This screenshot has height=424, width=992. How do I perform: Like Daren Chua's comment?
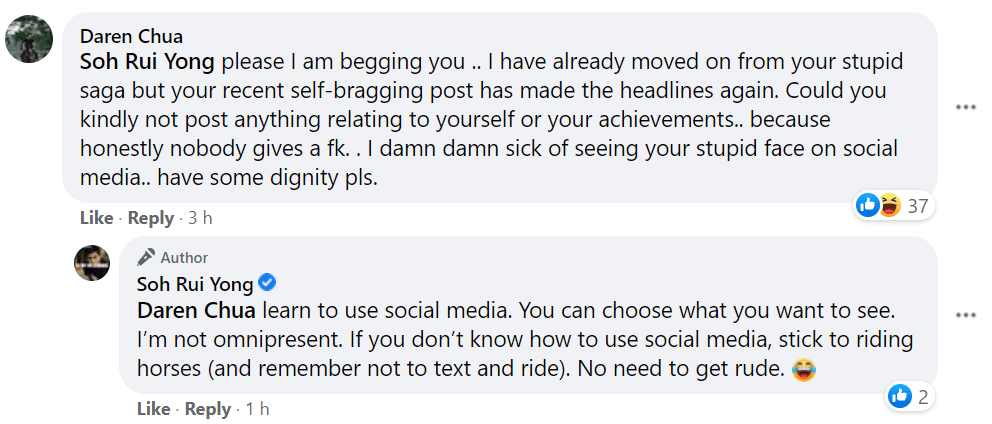point(97,218)
